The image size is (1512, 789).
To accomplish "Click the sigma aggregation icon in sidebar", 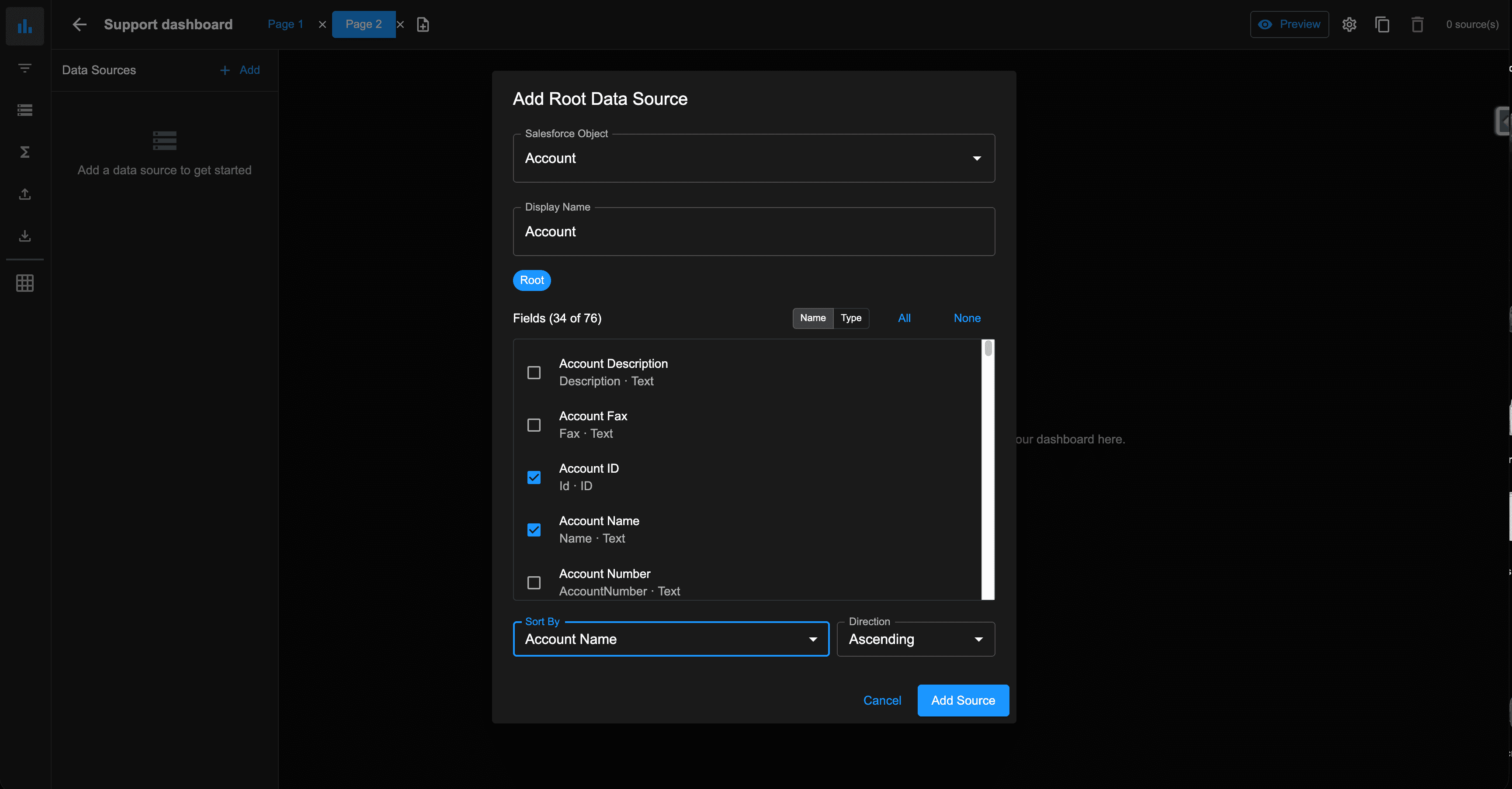I will [24, 152].
